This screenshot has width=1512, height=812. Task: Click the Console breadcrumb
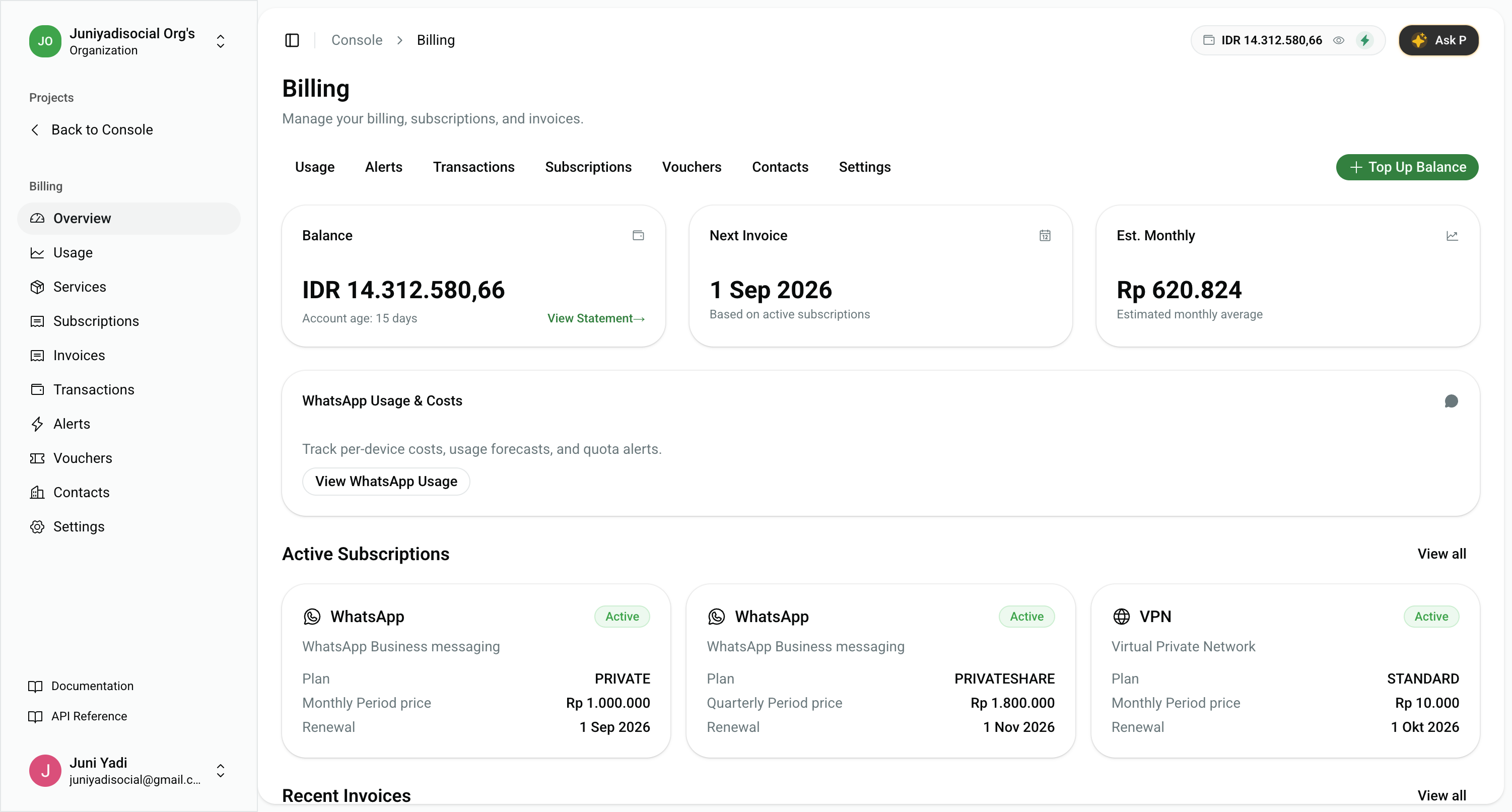357,40
